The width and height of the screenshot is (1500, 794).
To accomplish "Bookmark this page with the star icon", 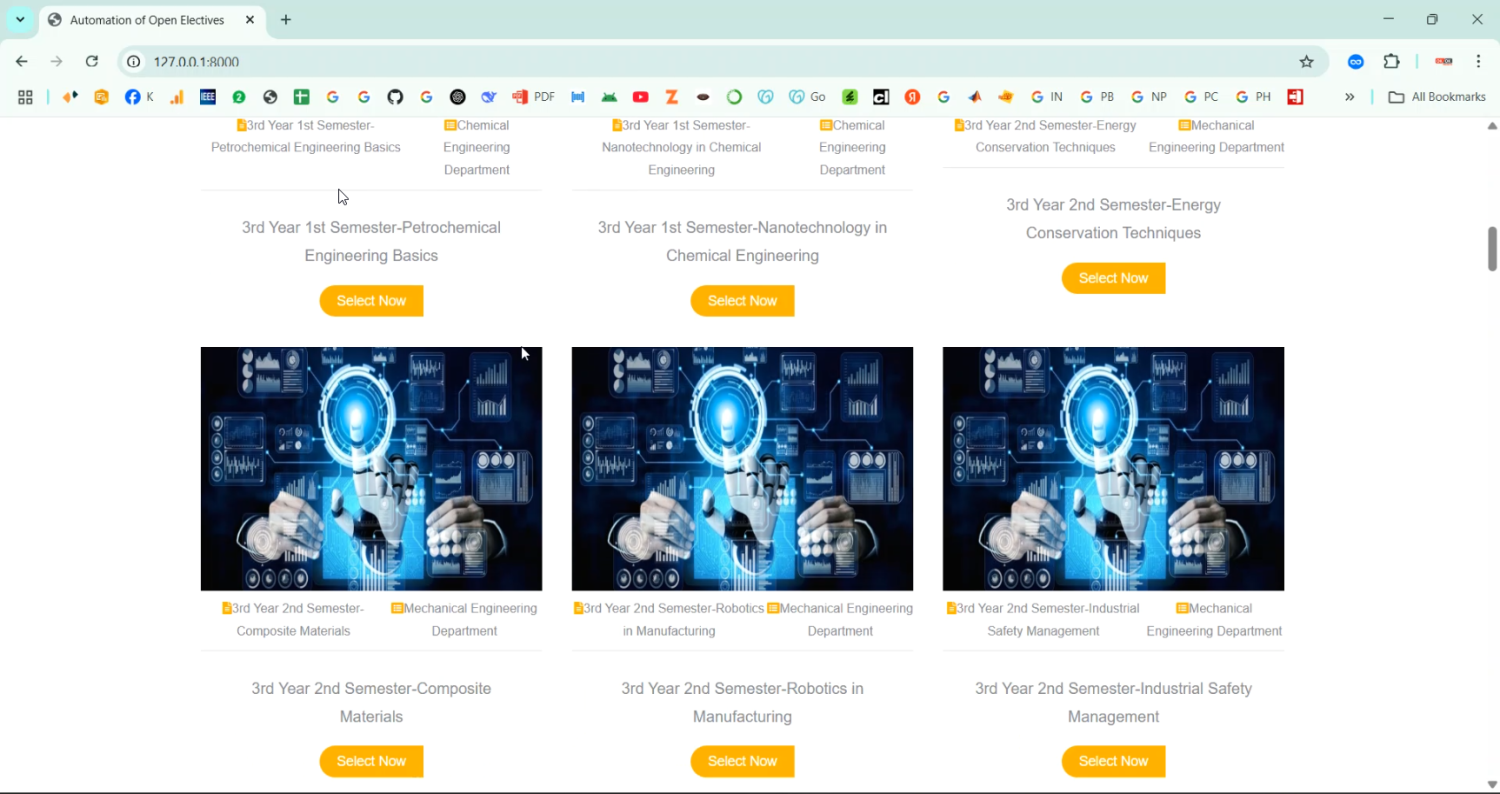I will tap(1306, 62).
